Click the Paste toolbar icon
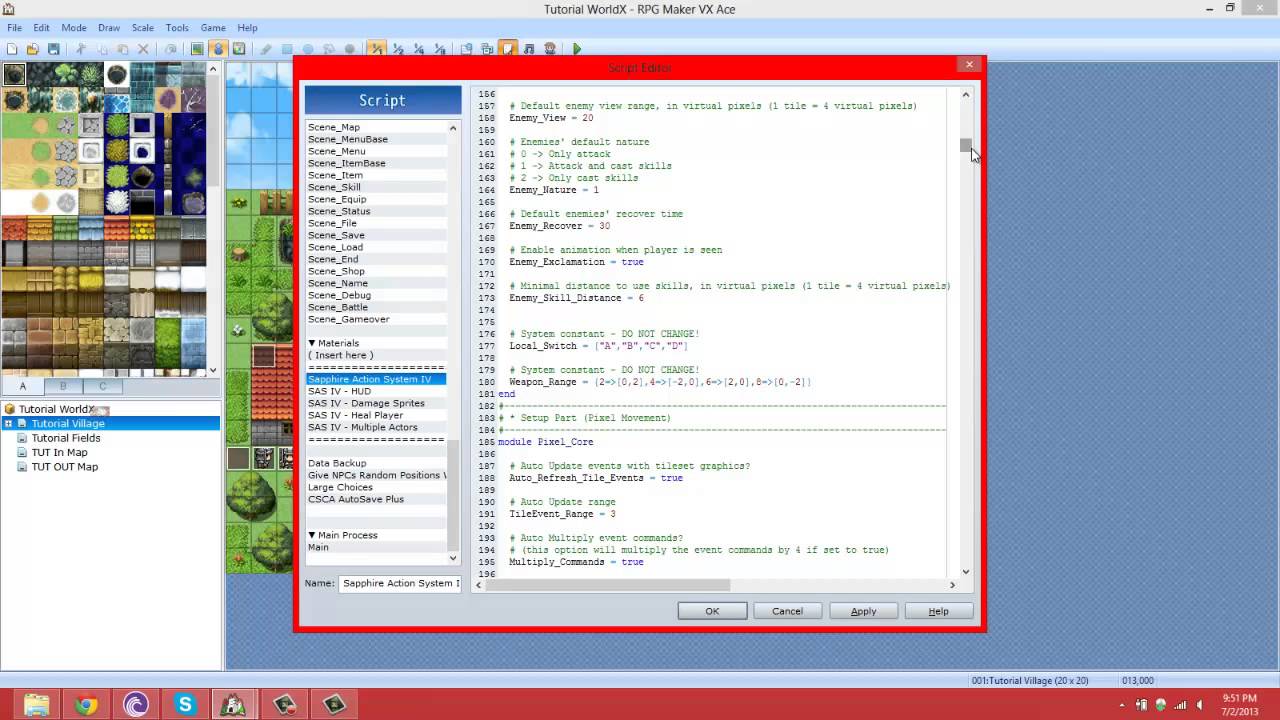Viewport: 1280px width, 720px height. point(122,49)
